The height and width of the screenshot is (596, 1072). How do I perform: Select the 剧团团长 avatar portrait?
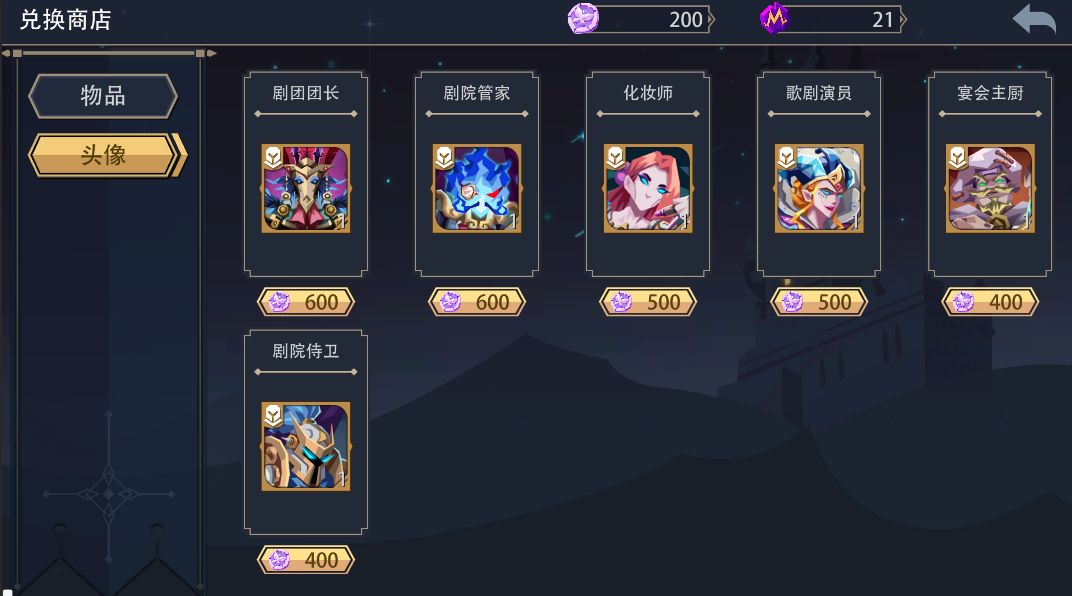pyautogui.click(x=306, y=188)
